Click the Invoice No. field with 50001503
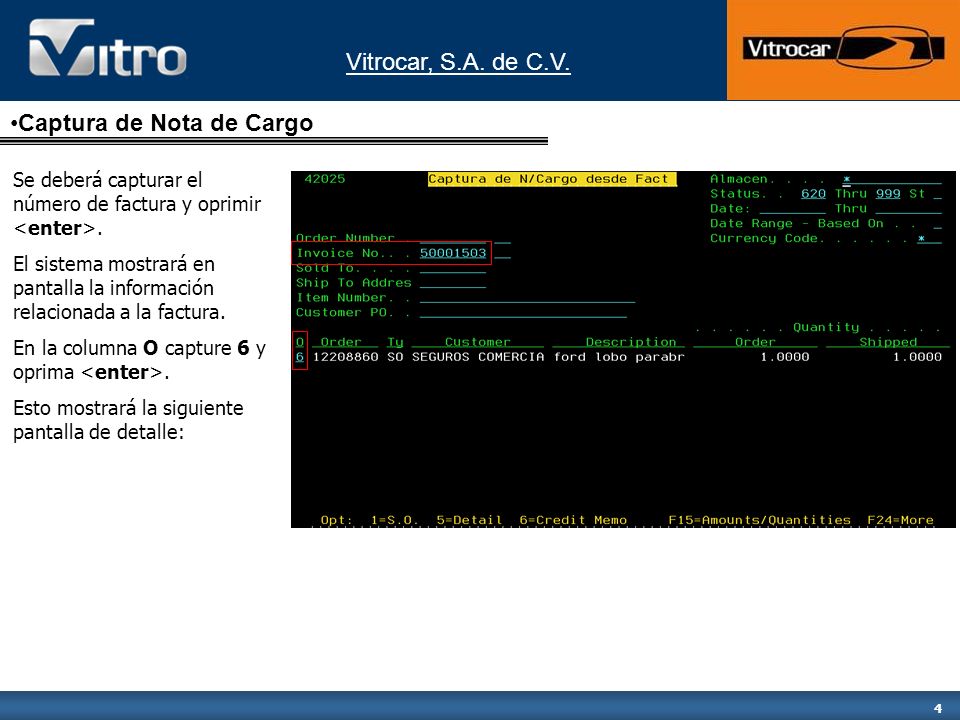Viewport: 960px width, 720px height. pyautogui.click(x=453, y=253)
